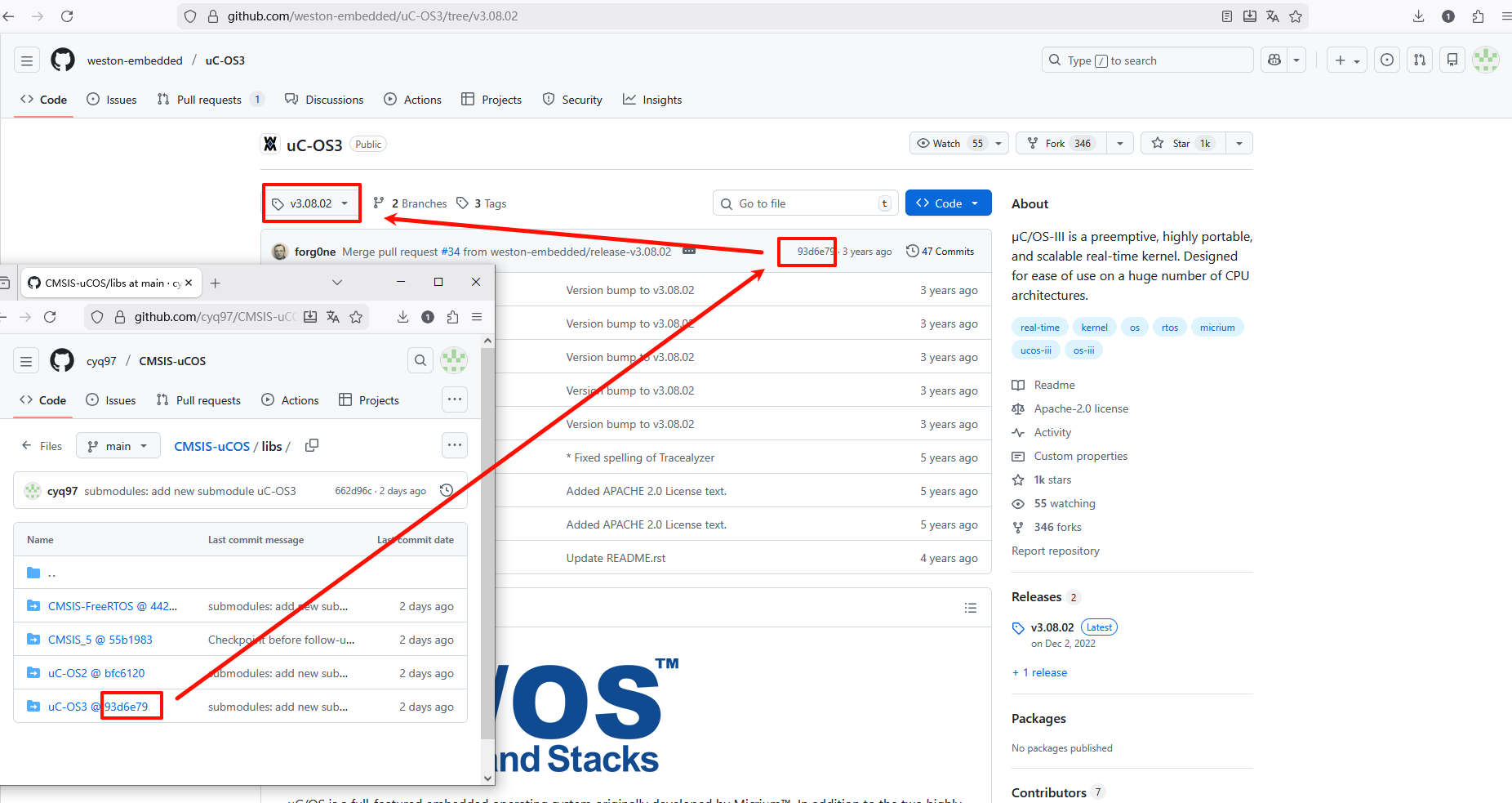Open the pull requests icon in header

point(1420,60)
